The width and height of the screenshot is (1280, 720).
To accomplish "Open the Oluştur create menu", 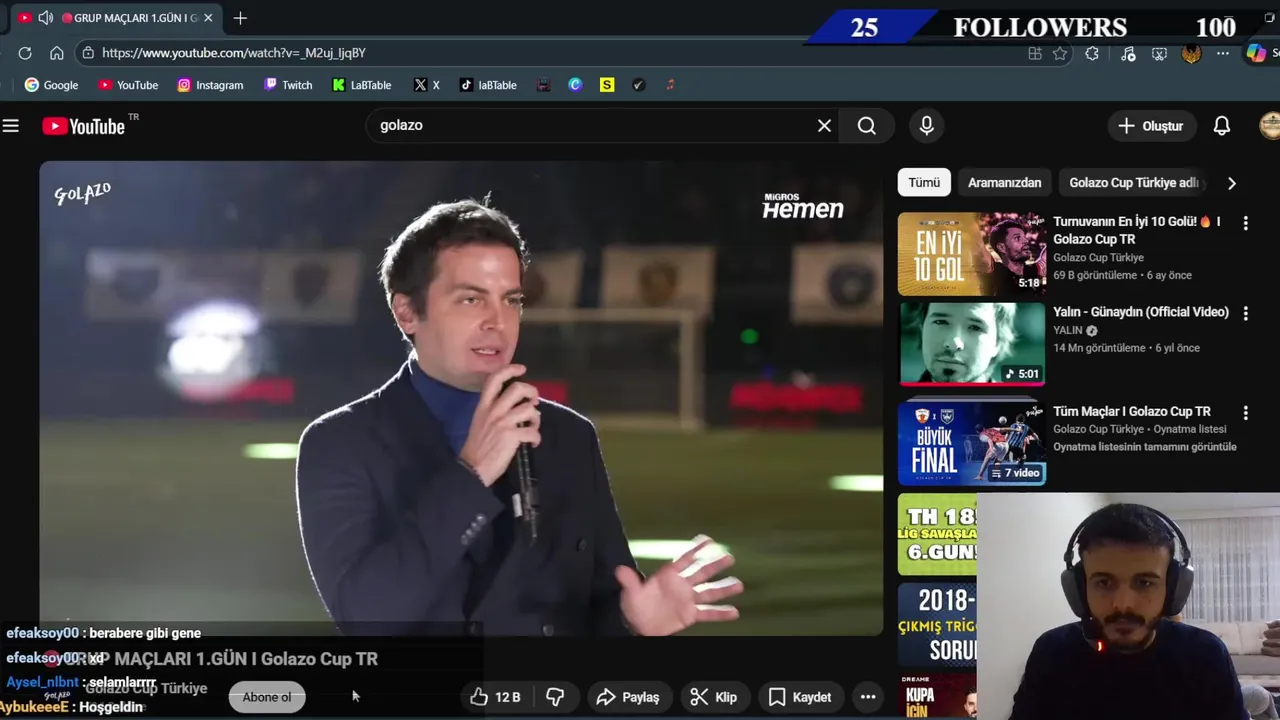I will [x=1150, y=126].
